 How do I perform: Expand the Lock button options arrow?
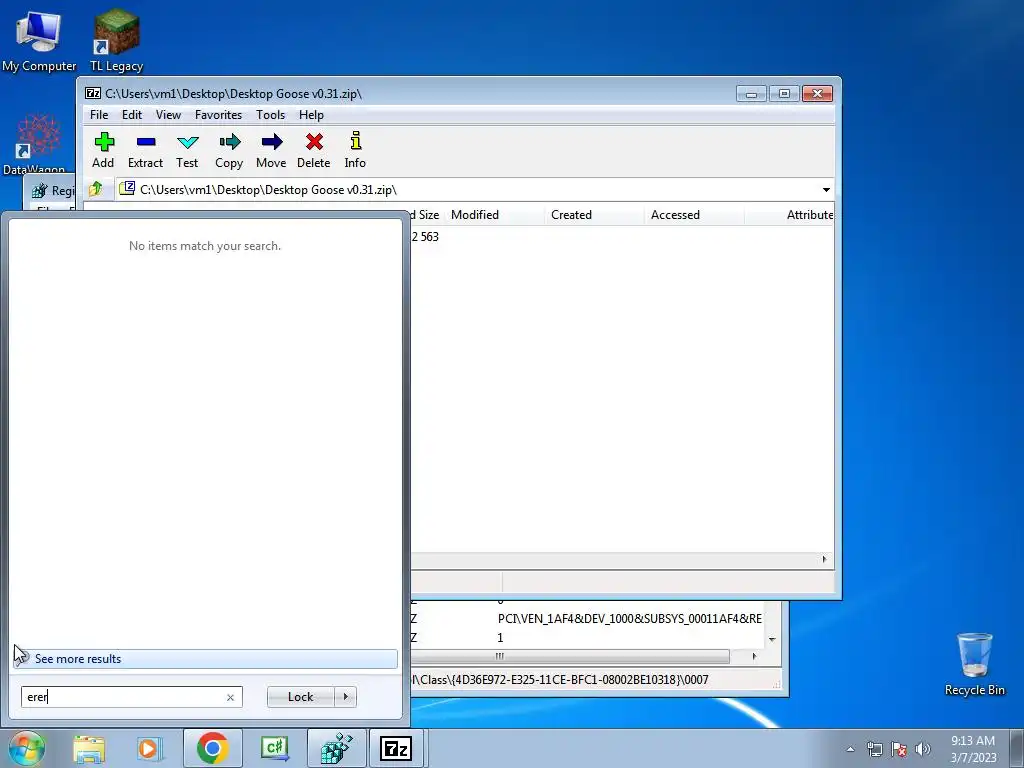[x=345, y=697]
